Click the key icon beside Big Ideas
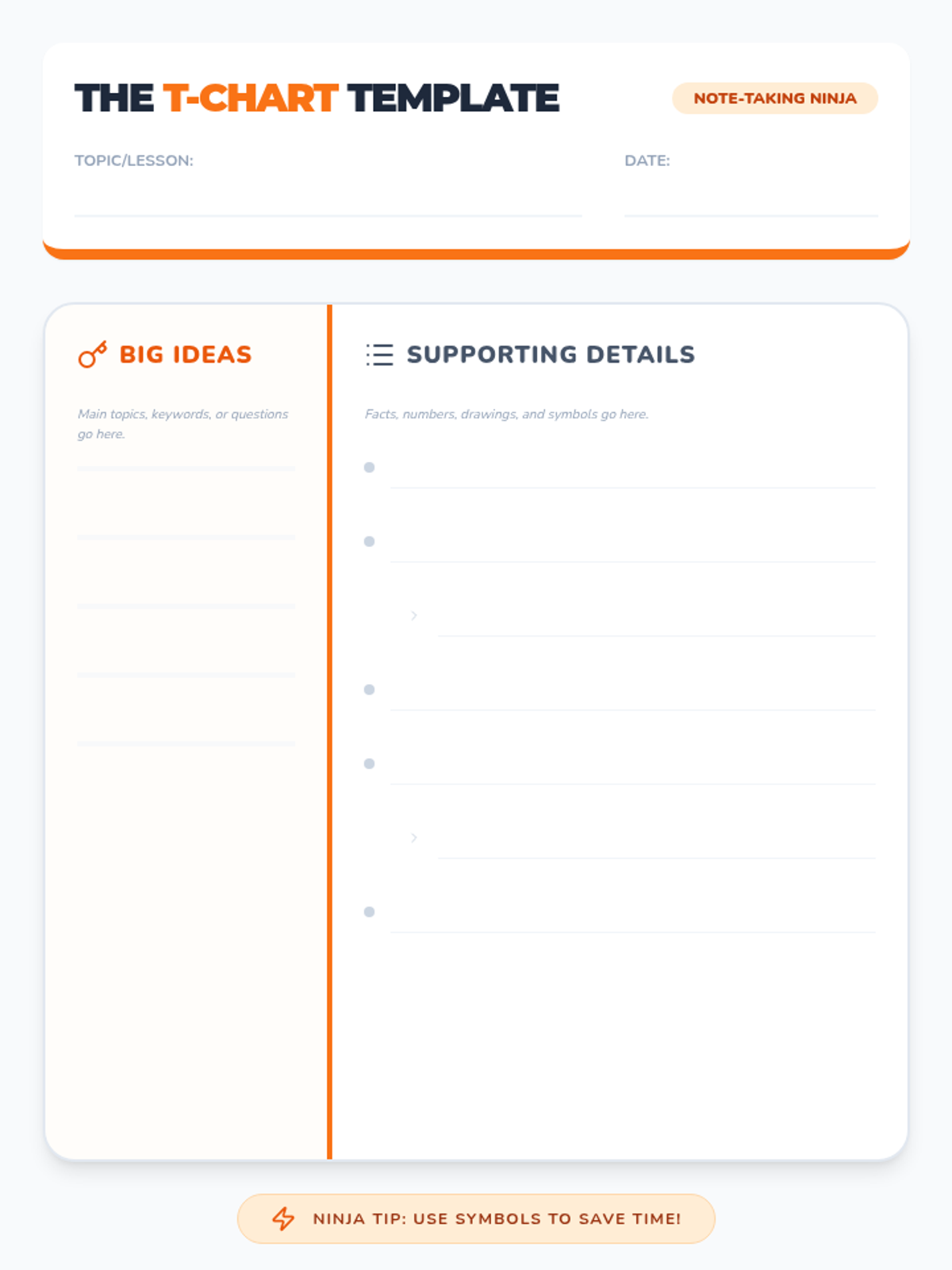This screenshot has height=1270, width=952. pos(92,355)
